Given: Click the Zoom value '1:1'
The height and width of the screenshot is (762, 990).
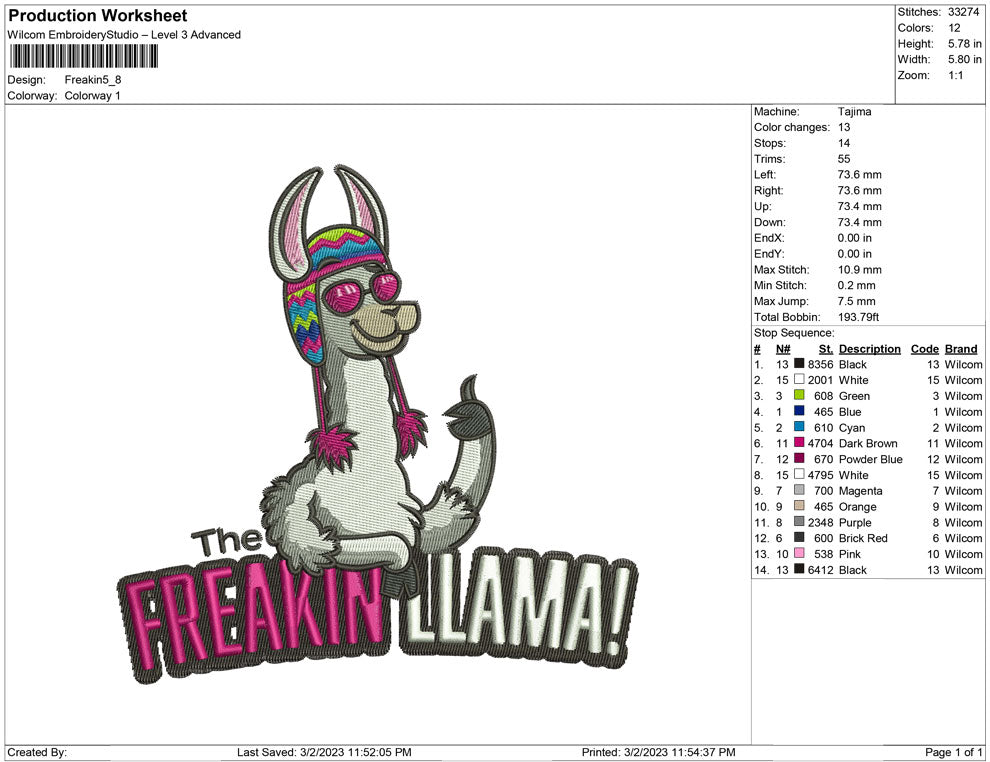Looking at the screenshot, I should [x=955, y=75].
